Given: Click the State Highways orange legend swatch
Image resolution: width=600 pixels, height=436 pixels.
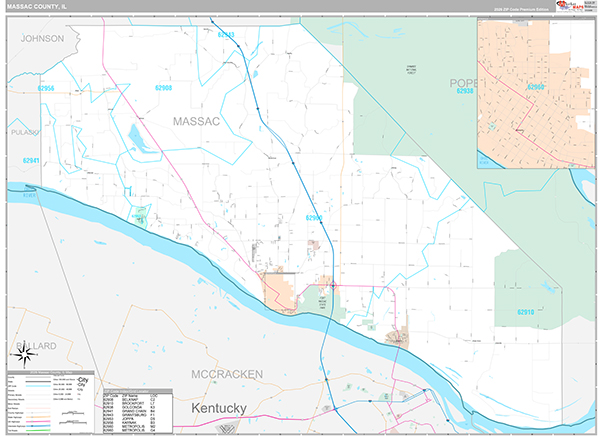Looking at the screenshot, I should [38, 417].
